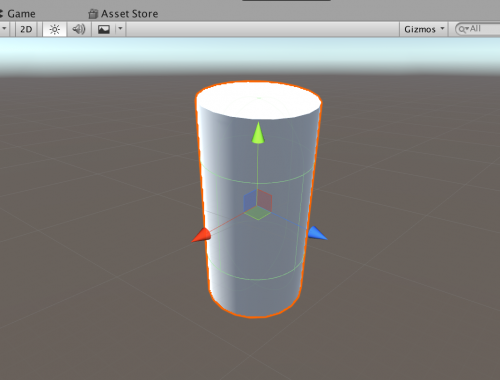Click the red plane handle on gizmo
The width and height of the screenshot is (500, 380).
click(265, 201)
